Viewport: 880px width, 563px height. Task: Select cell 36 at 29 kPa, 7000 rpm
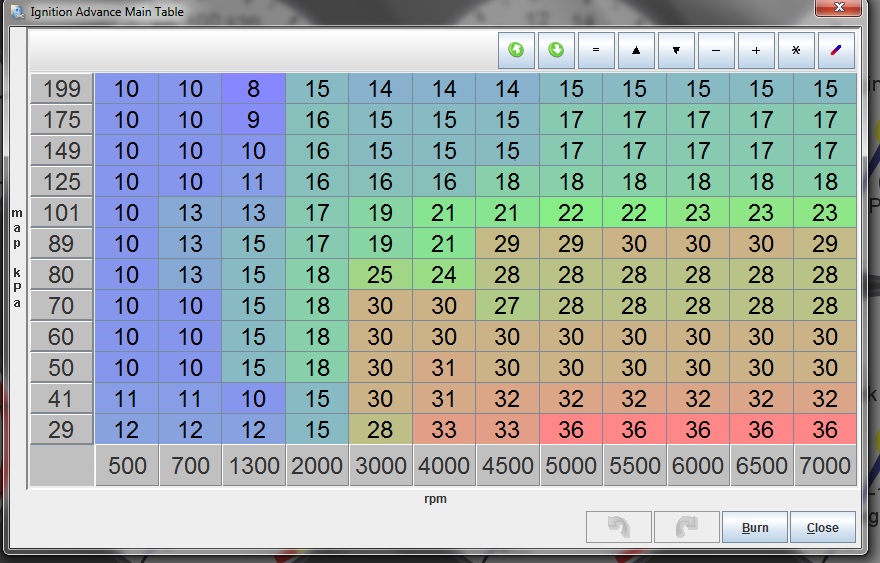825,430
